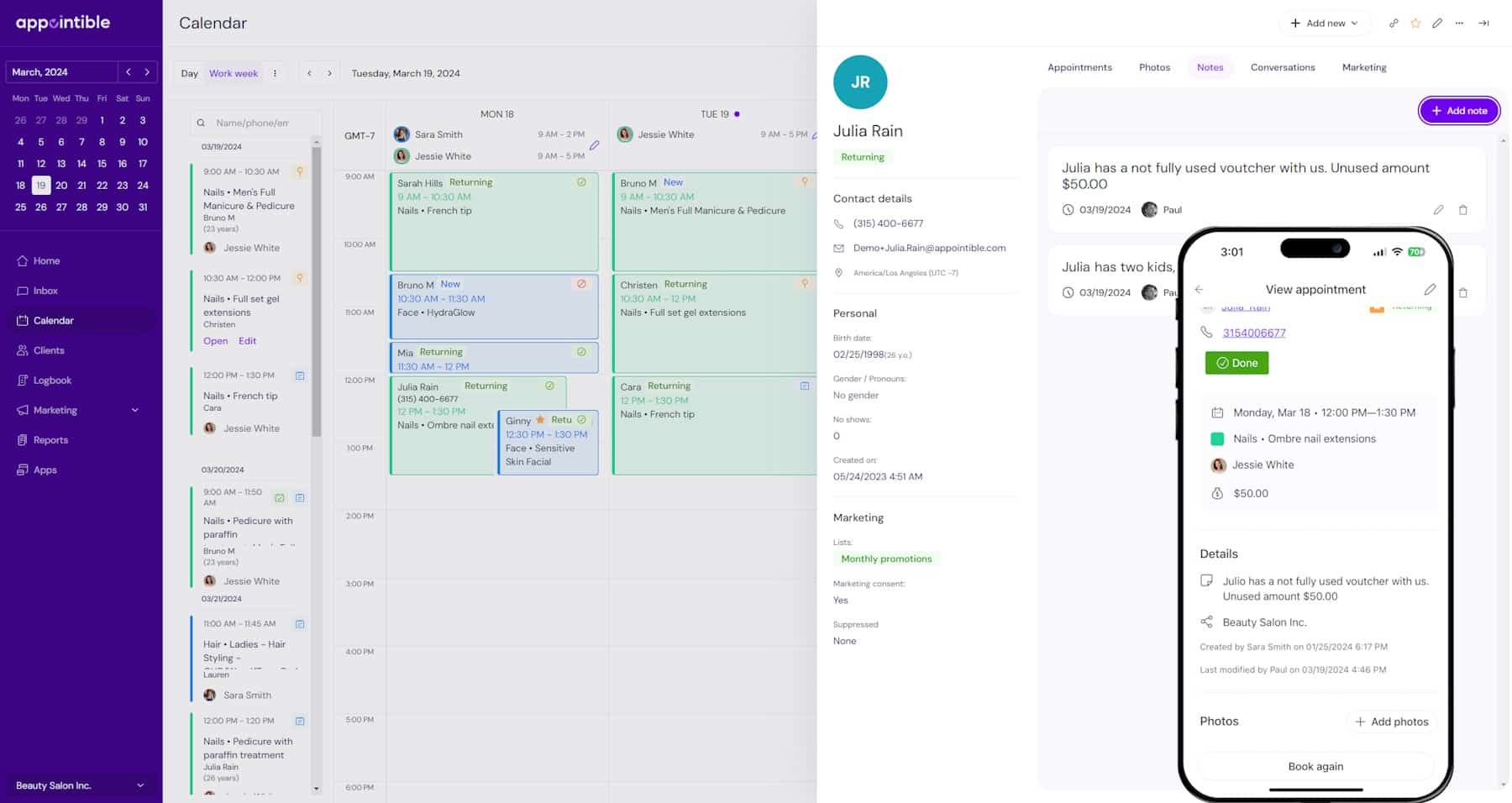Toggle the confirmed checkmark on Sarah Hills appointment
The image size is (1512, 803).
coord(582,182)
